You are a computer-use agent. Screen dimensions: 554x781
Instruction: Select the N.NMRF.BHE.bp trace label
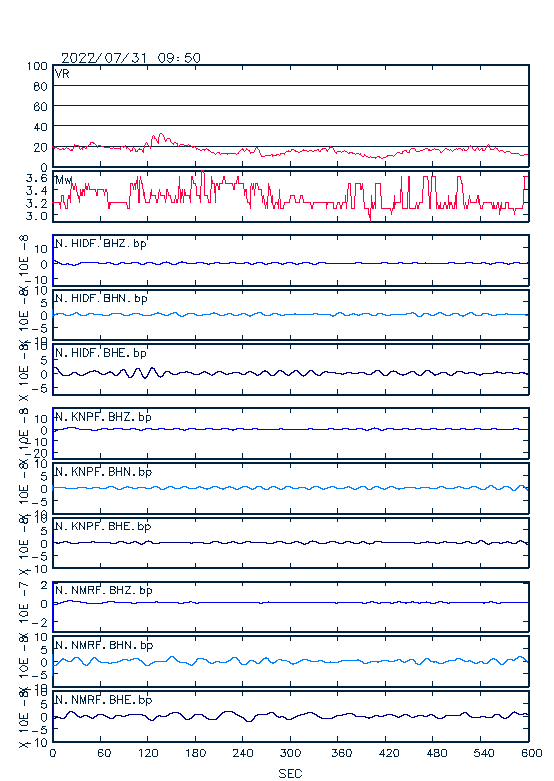point(104,700)
